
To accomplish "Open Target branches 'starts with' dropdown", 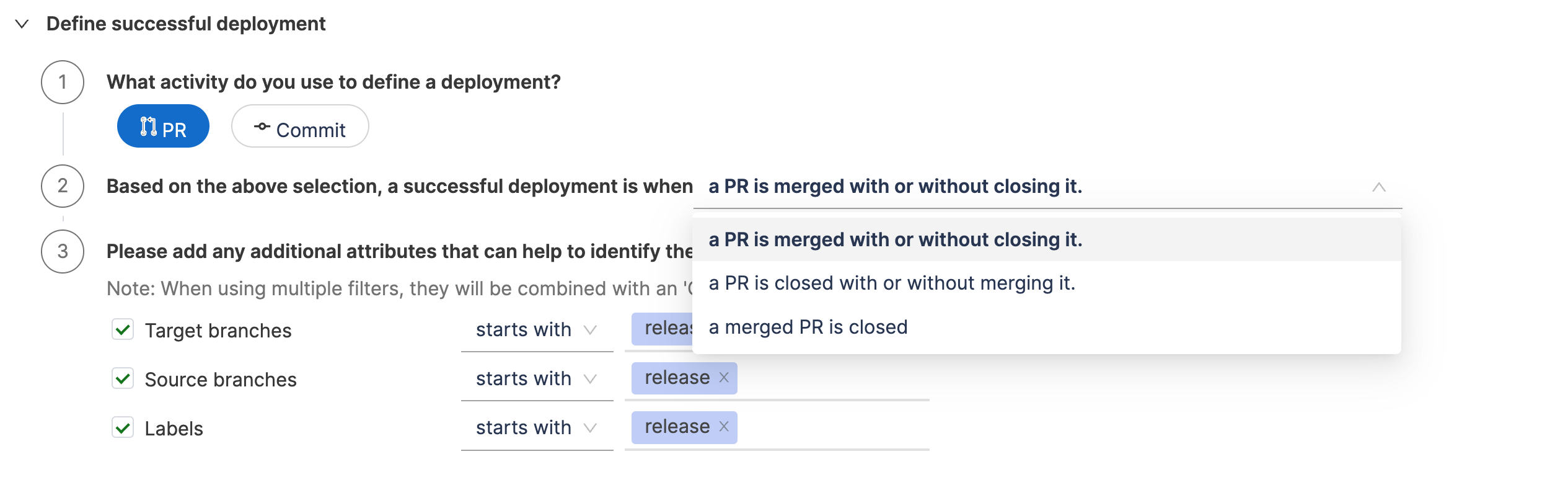I will 536,330.
